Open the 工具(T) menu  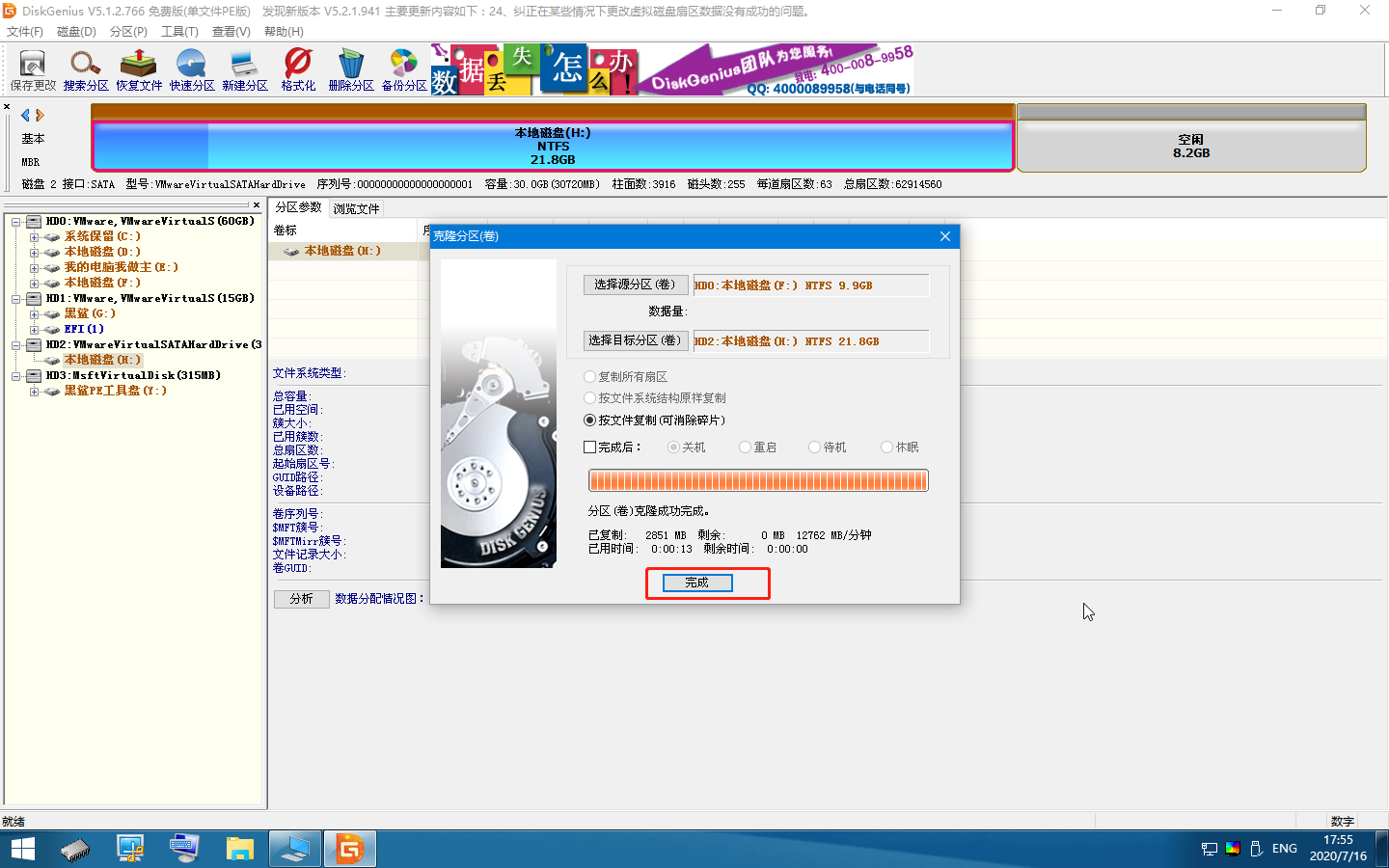tap(179, 32)
